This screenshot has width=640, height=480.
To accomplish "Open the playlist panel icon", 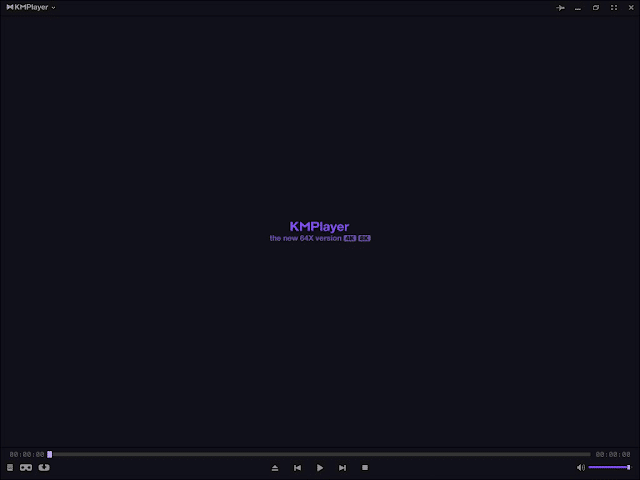I will coord(10,468).
